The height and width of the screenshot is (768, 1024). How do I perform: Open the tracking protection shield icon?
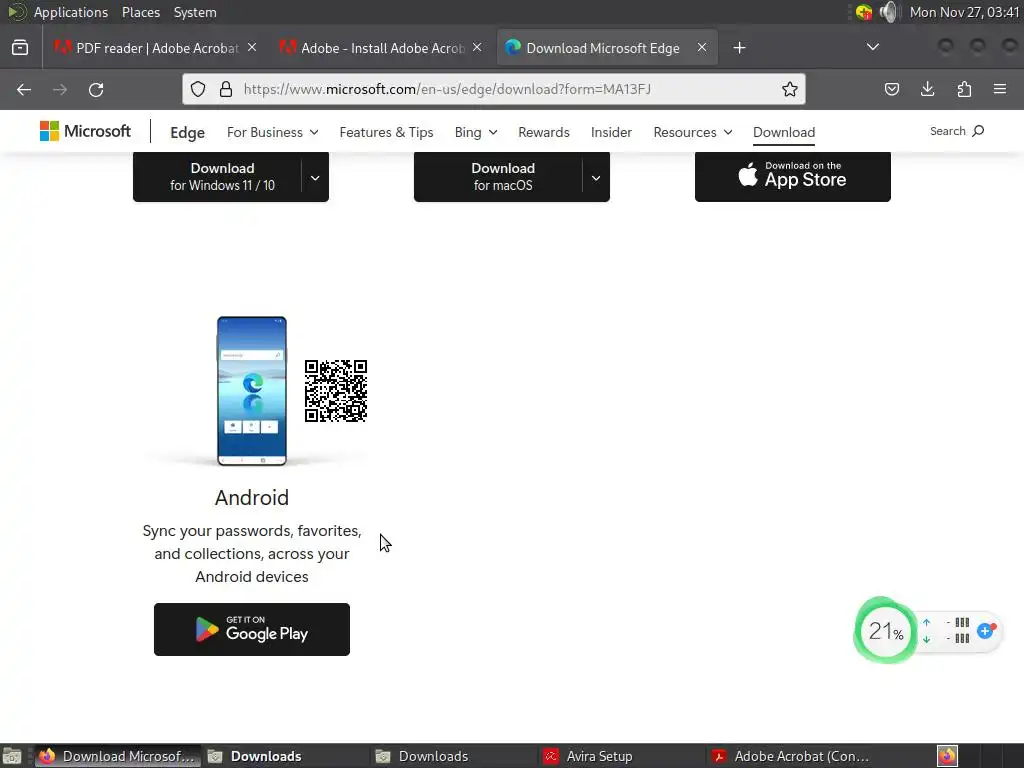pyautogui.click(x=198, y=89)
